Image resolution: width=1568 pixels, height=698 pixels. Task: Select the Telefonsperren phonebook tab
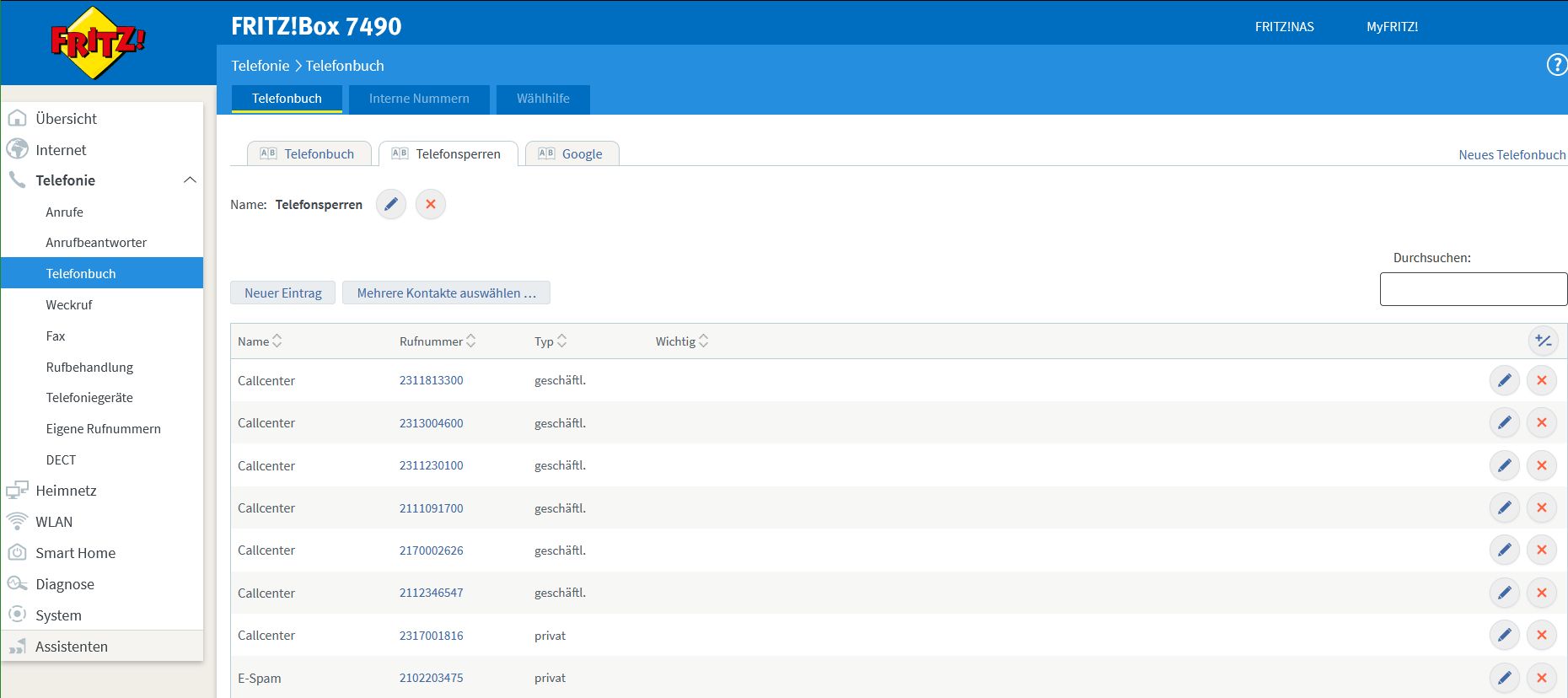point(448,153)
